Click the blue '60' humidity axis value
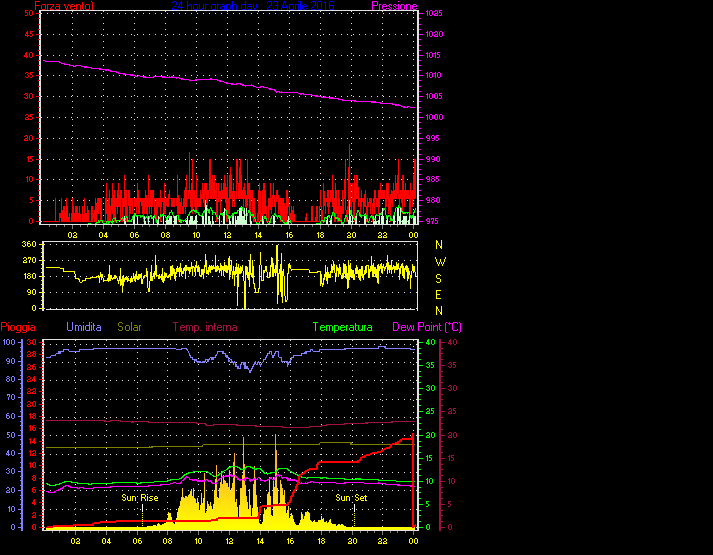The image size is (713, 555). tap(11, 416)
